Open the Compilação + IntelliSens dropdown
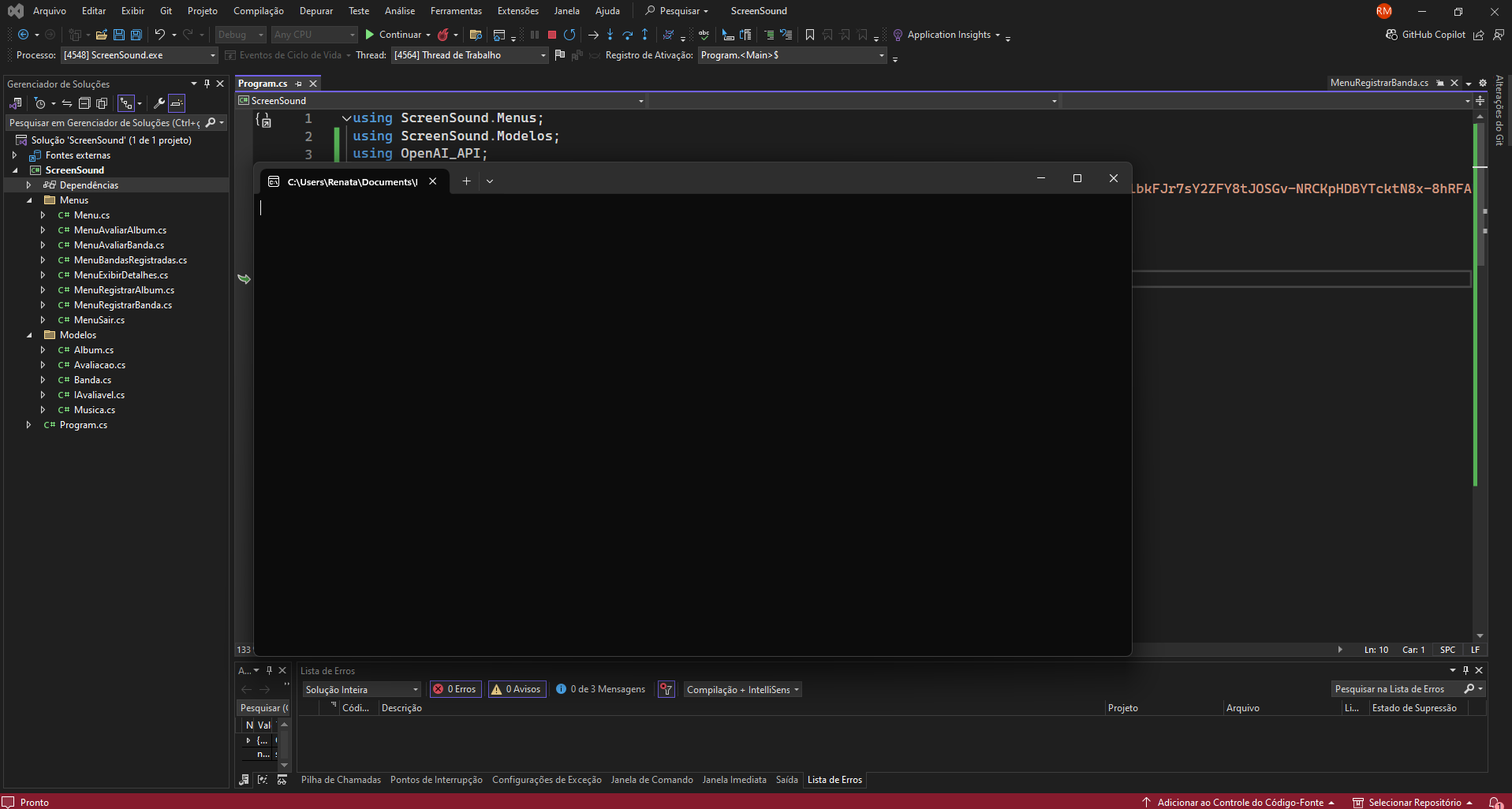1512x809 pixels. tap(743, 689)
